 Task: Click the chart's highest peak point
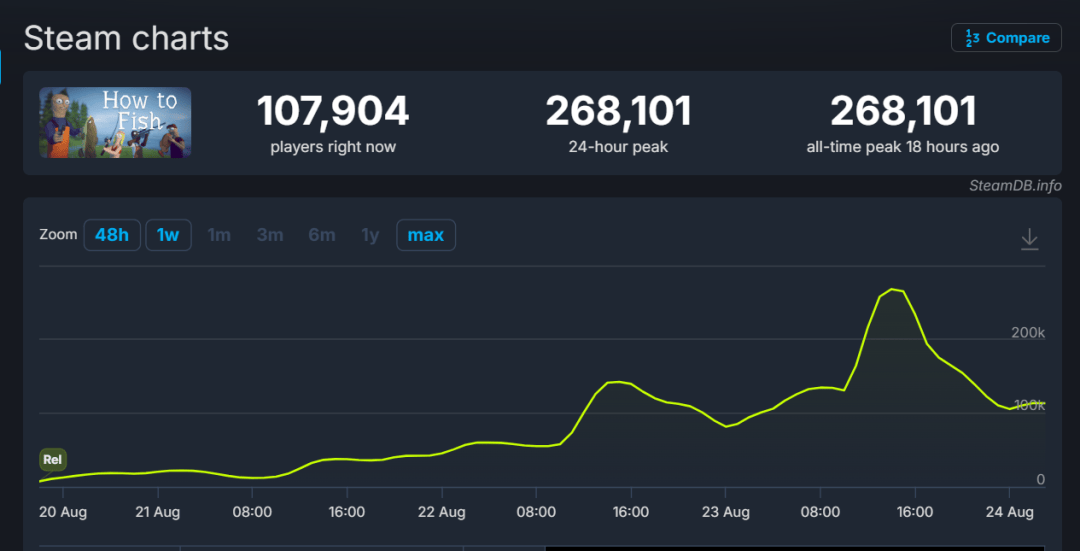pyautogui.click(x=893, y=289)
